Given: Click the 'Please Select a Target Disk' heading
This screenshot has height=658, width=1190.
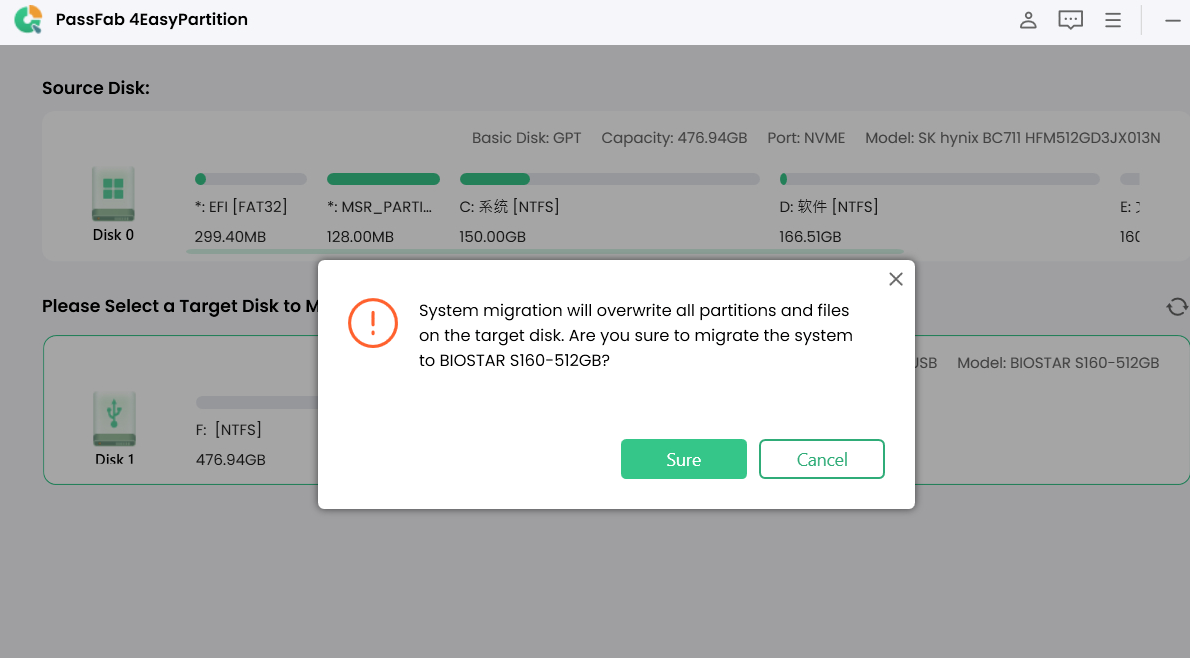Looking at the screenshot, I should [x=180, y=306].
